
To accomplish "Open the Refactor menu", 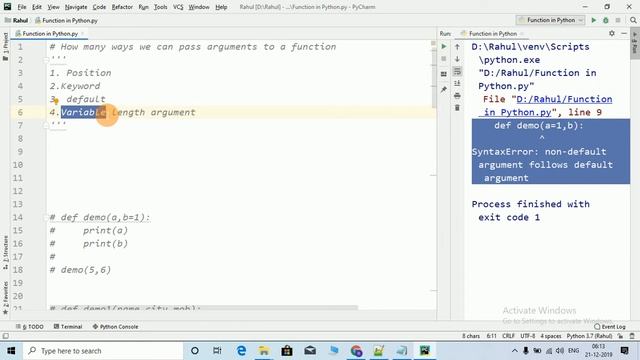I will click(122, 7).
